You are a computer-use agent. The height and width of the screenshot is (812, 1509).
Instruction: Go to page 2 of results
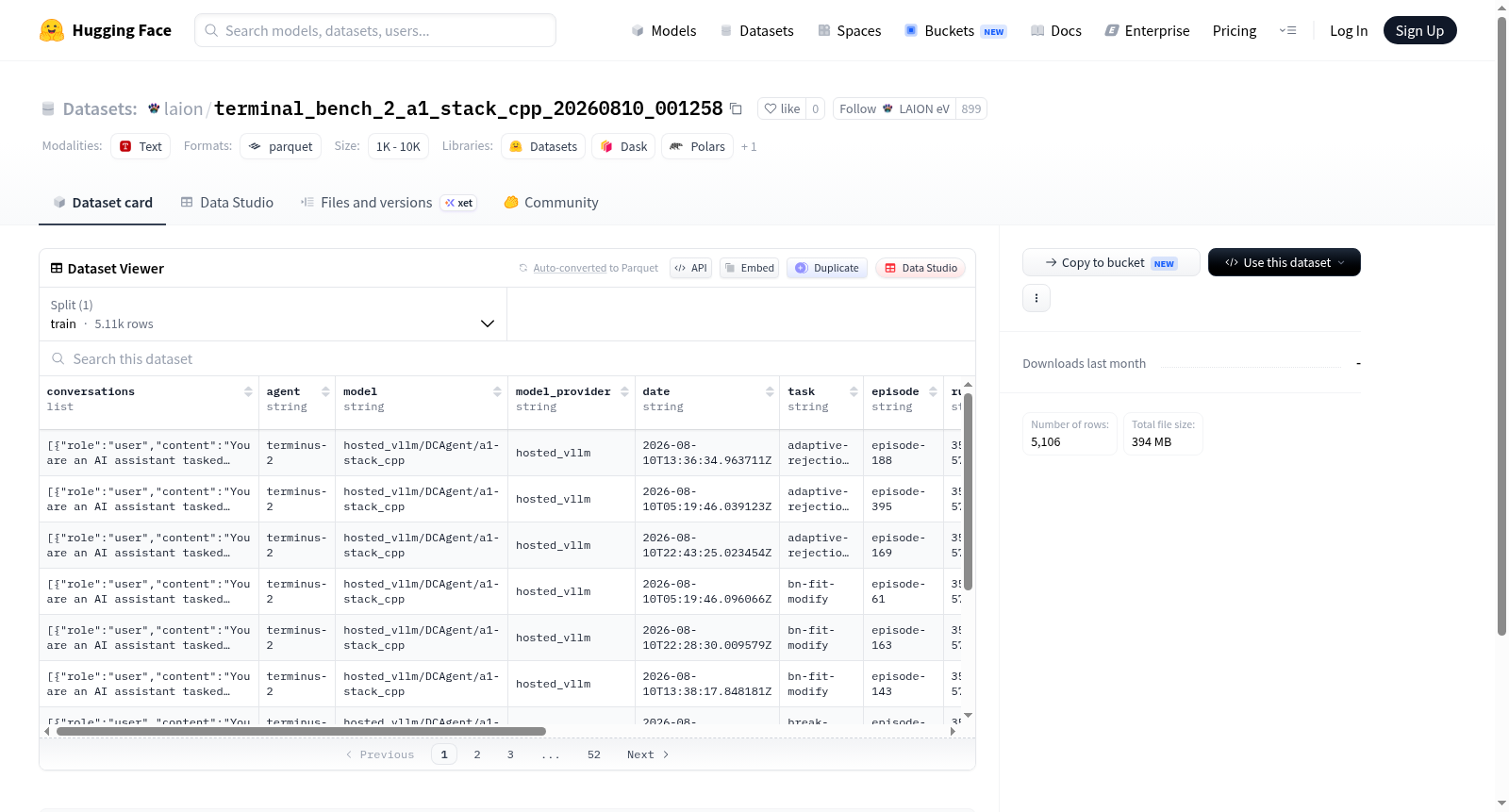click(x=477, y=754)
